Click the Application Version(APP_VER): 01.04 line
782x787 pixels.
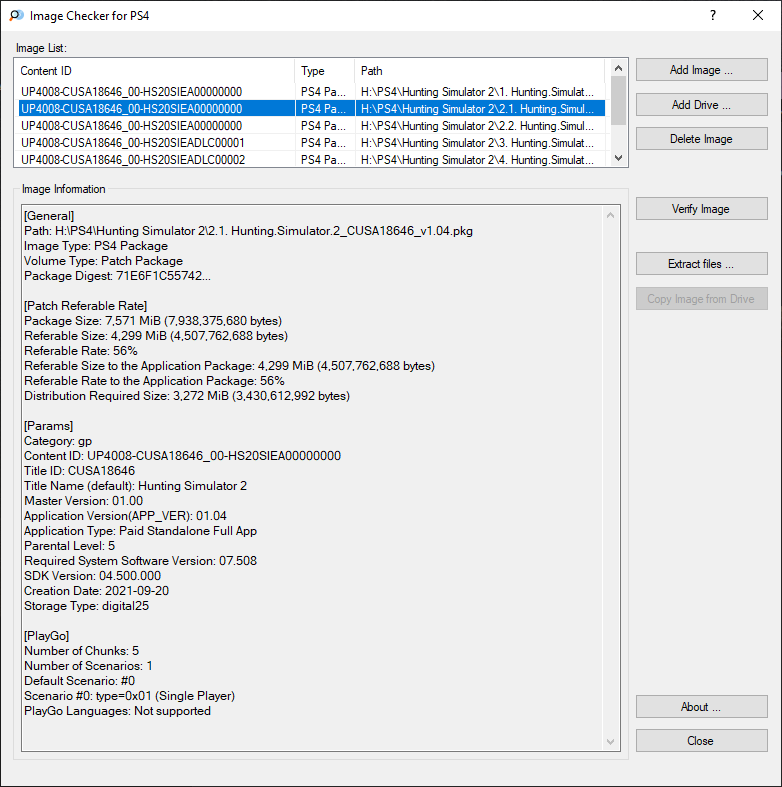(x=125, y=515)
